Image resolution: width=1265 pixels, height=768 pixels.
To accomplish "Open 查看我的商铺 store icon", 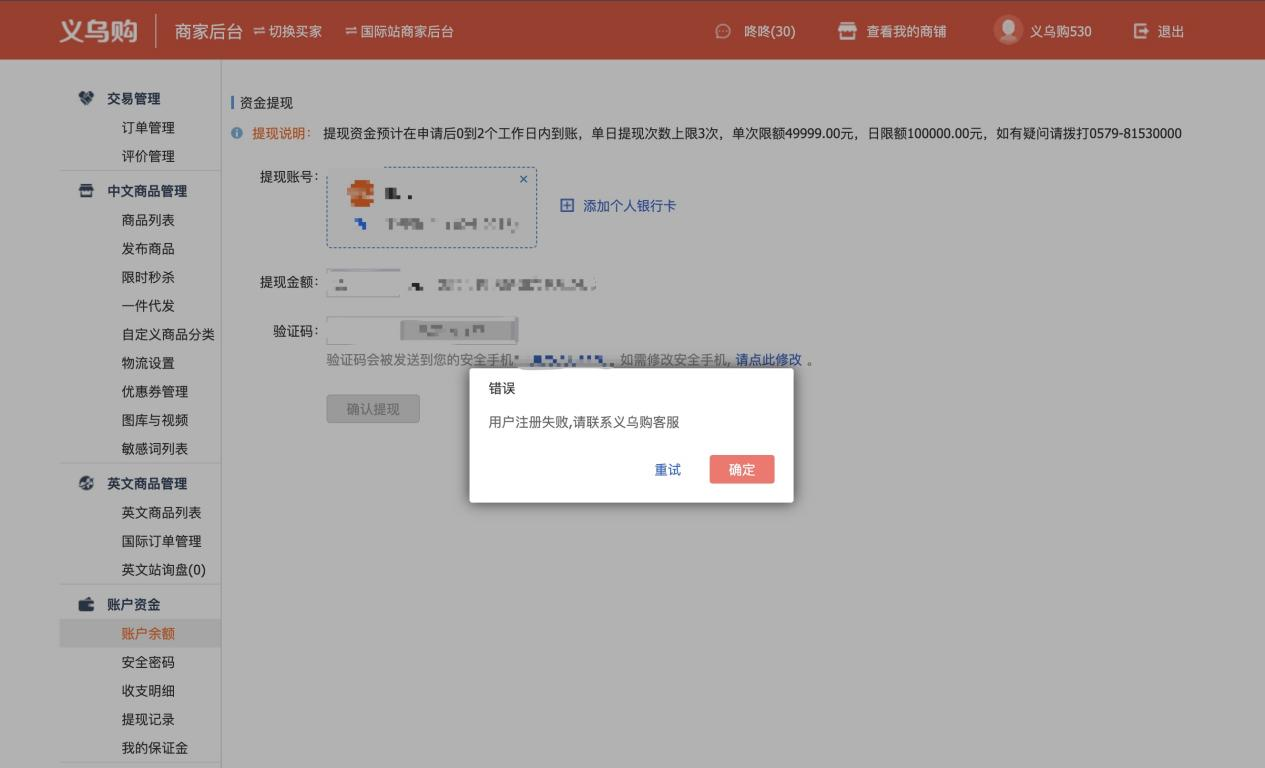I will tap(847, 31).
